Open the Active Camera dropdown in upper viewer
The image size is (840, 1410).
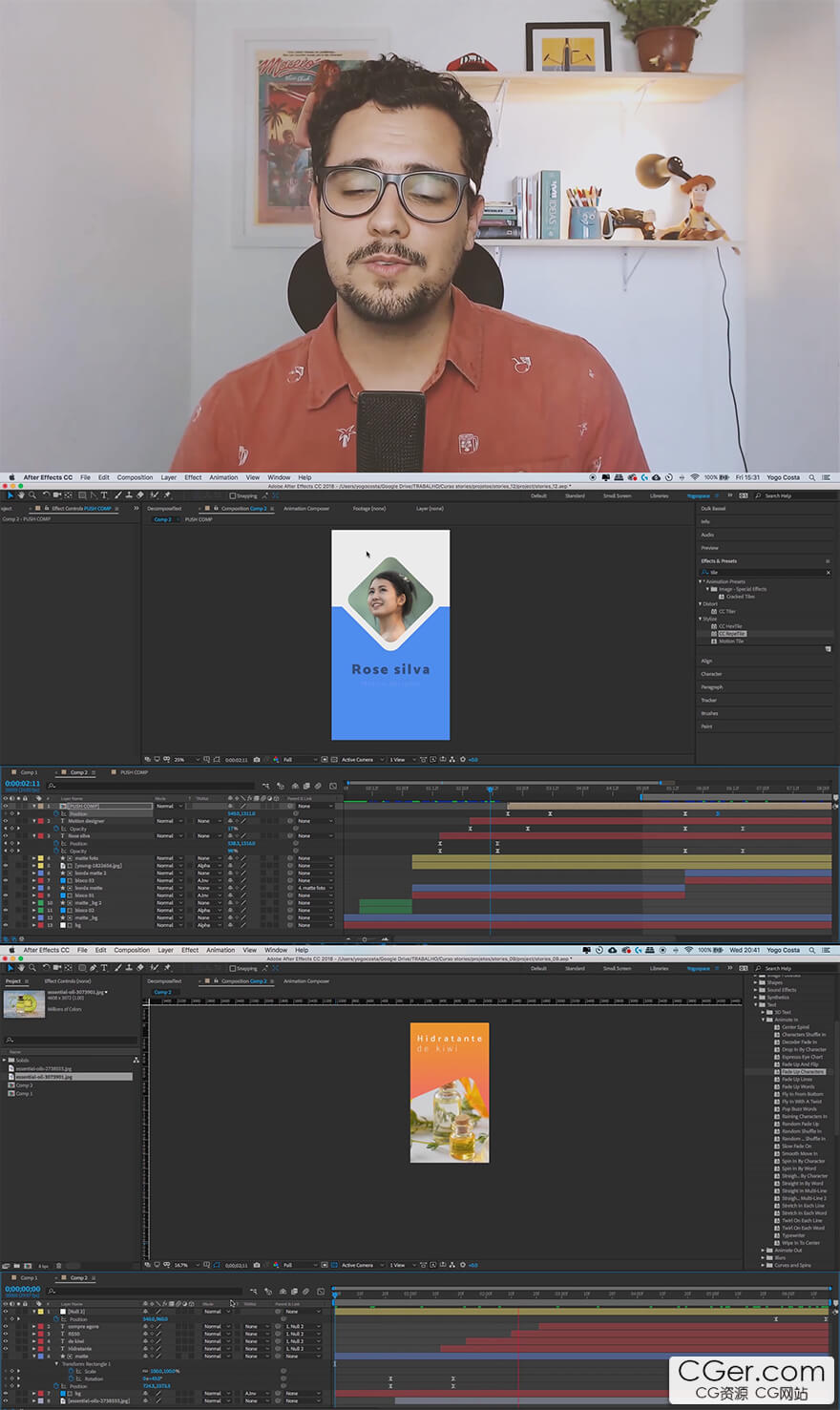click(x=361, y=760)
